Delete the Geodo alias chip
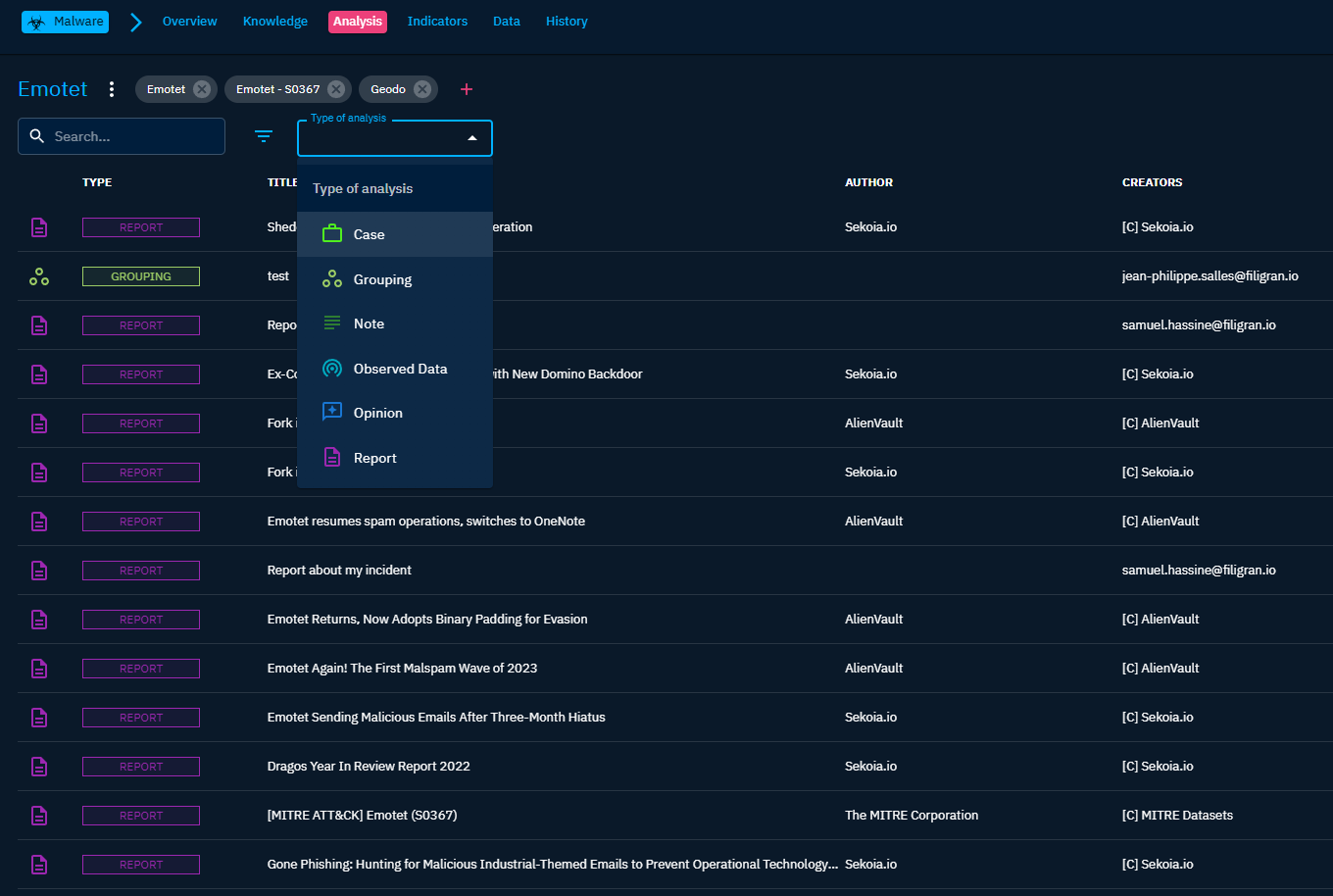 point(422,89)
